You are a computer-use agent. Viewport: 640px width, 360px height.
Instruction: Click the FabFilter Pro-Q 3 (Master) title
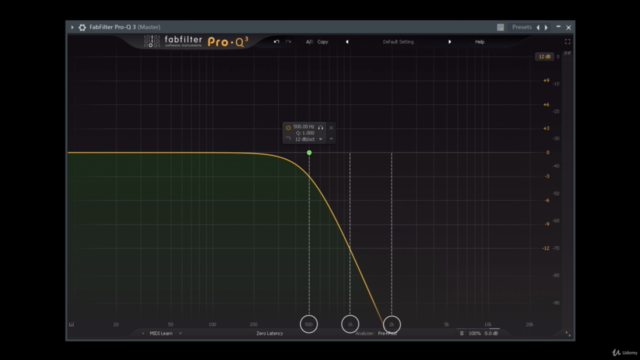click(x=125, y=27)
